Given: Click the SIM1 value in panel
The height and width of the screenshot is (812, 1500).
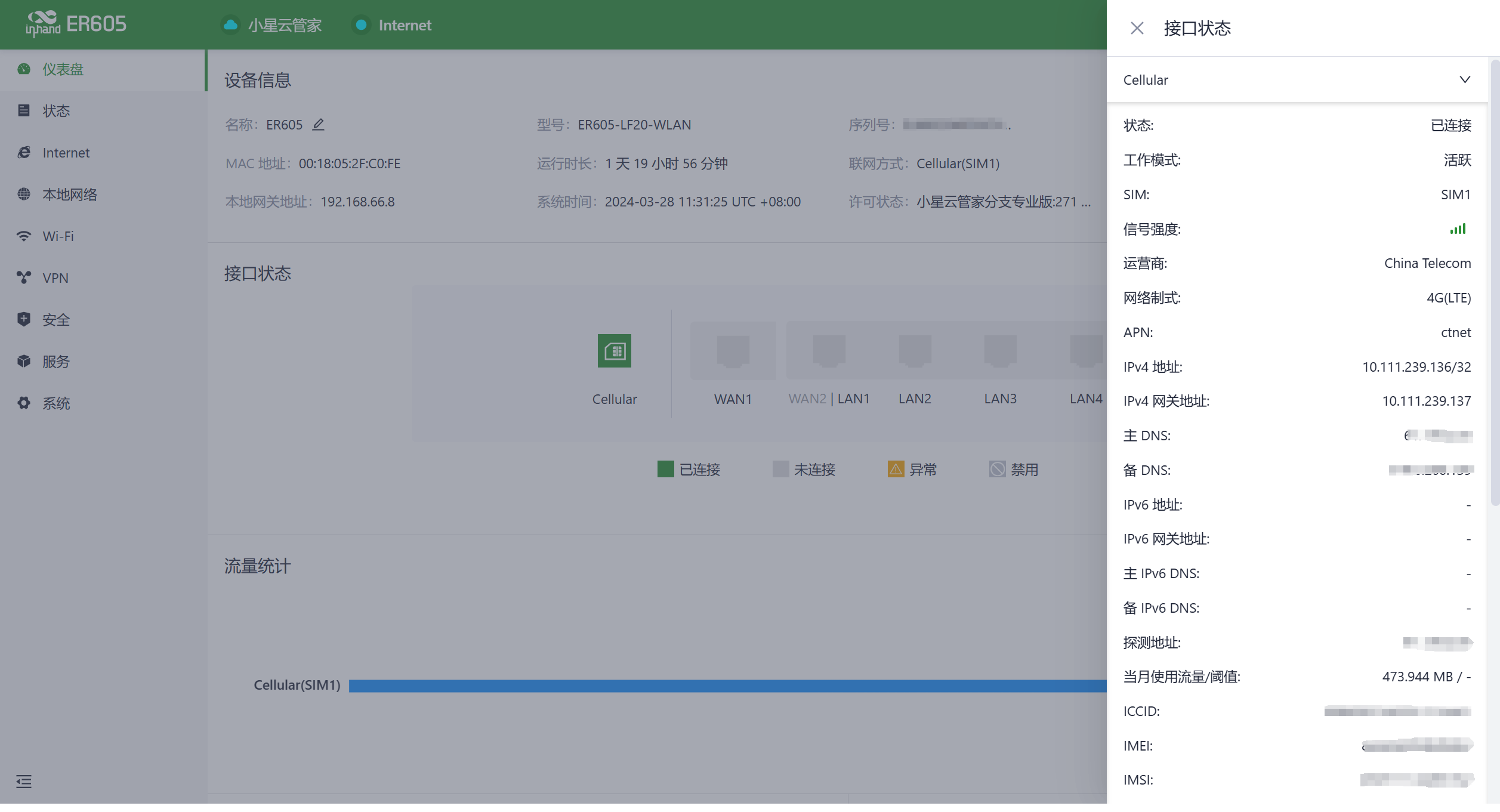Looking at the screenshot, I should click(1455, 194).
